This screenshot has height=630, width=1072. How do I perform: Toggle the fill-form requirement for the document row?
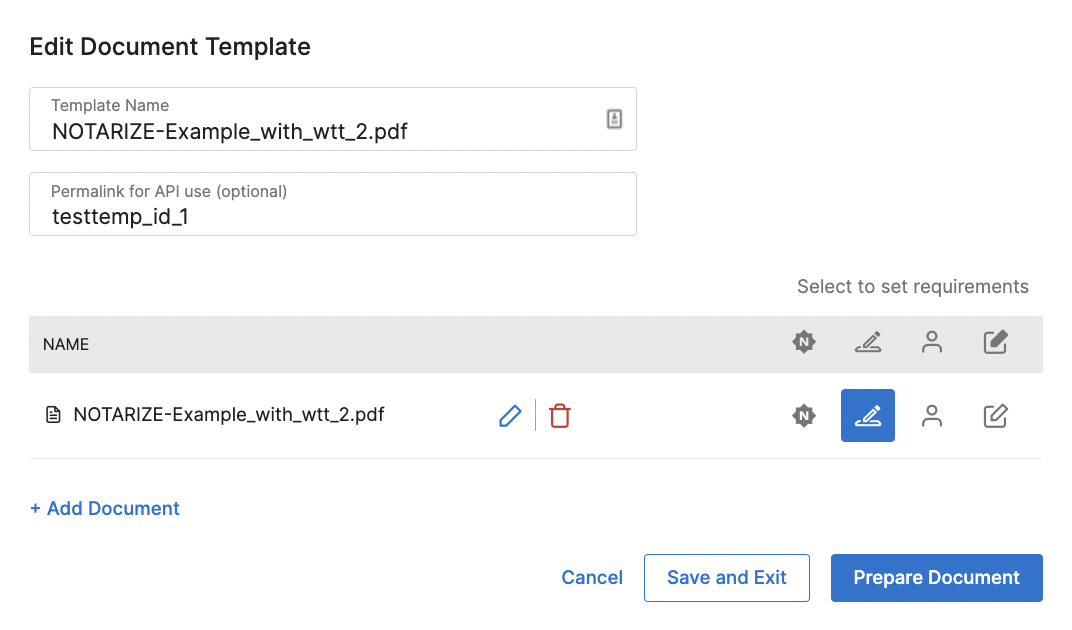(995, 416)
